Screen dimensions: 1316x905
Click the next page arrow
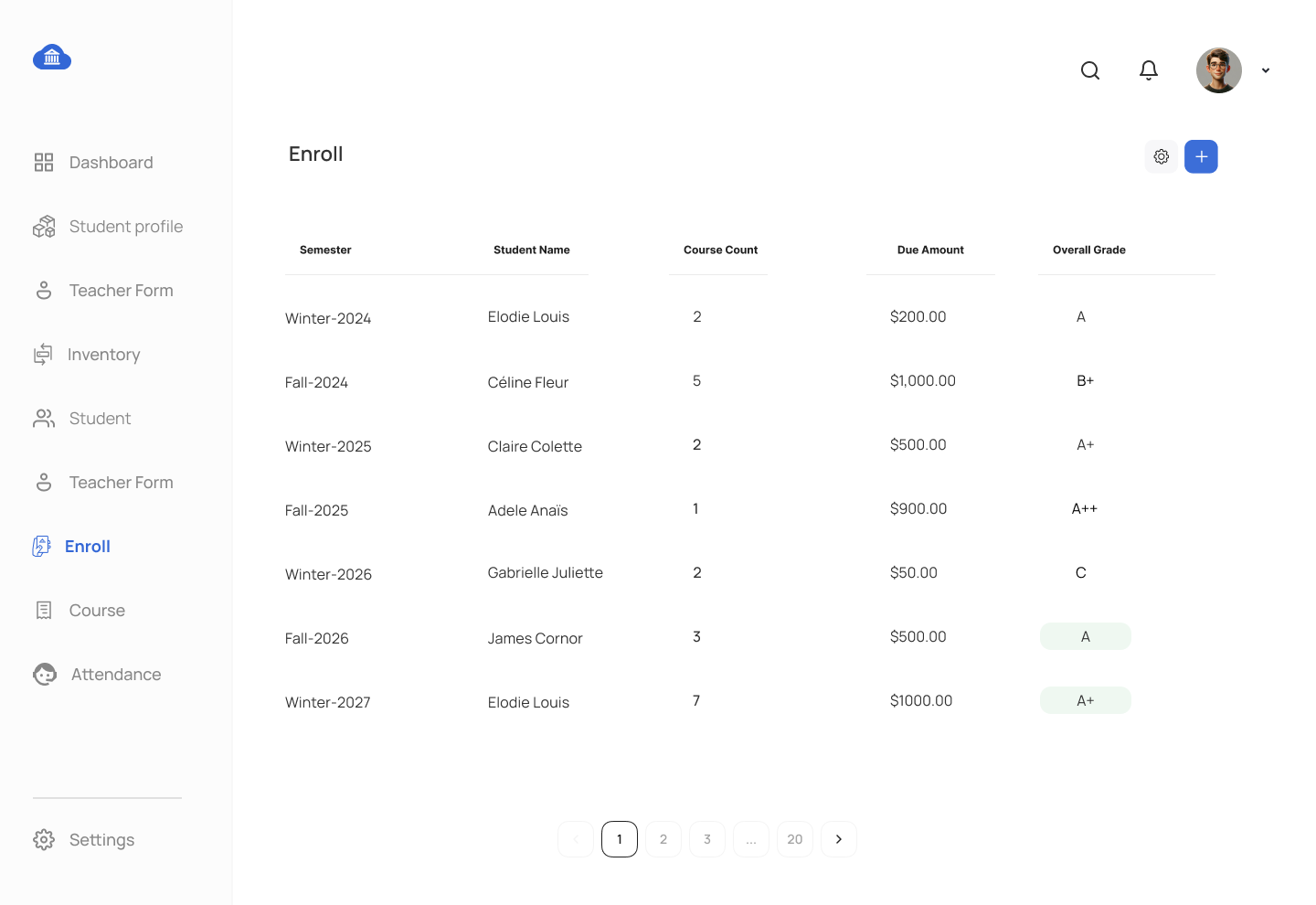[839, 839]
